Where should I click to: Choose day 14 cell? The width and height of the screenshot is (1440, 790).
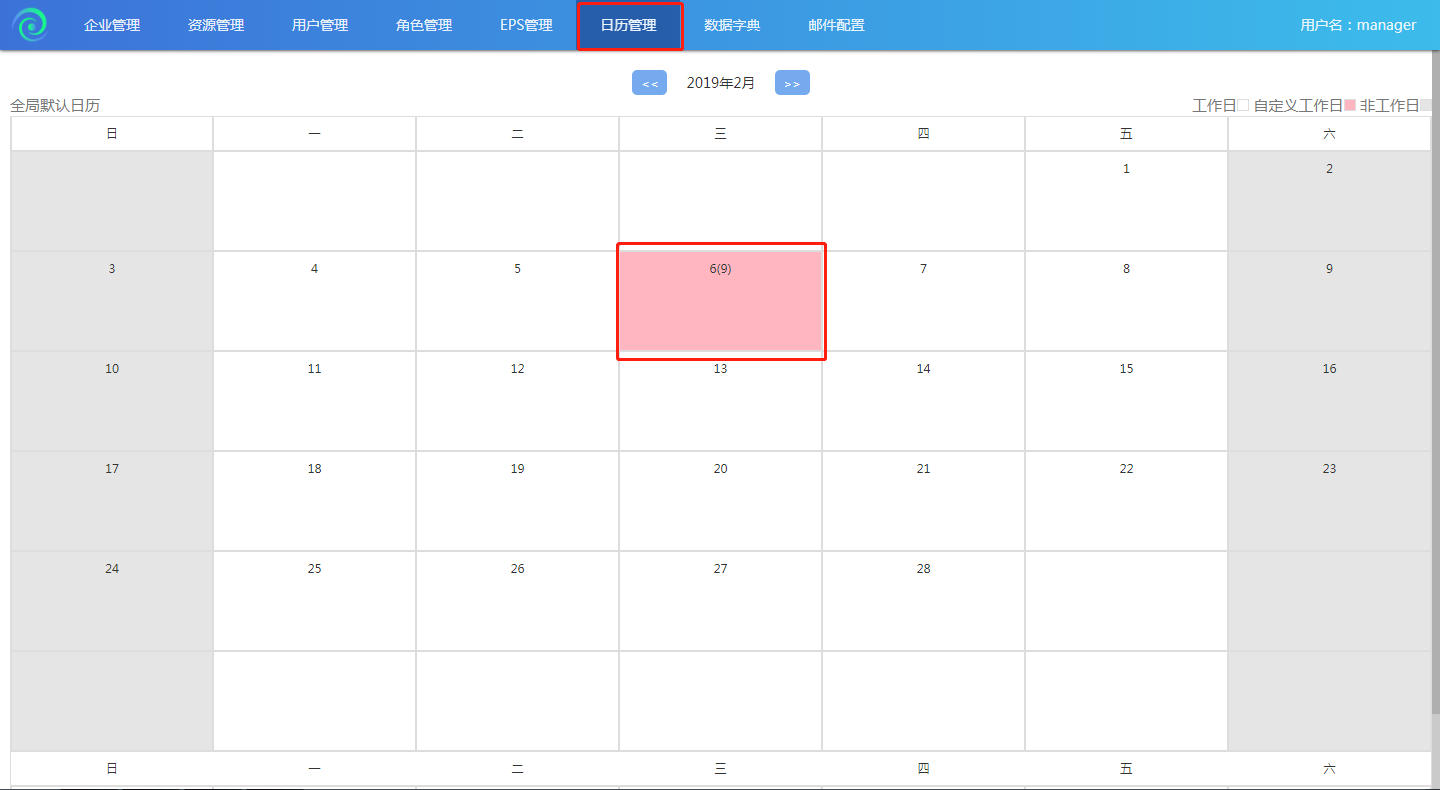923,401
